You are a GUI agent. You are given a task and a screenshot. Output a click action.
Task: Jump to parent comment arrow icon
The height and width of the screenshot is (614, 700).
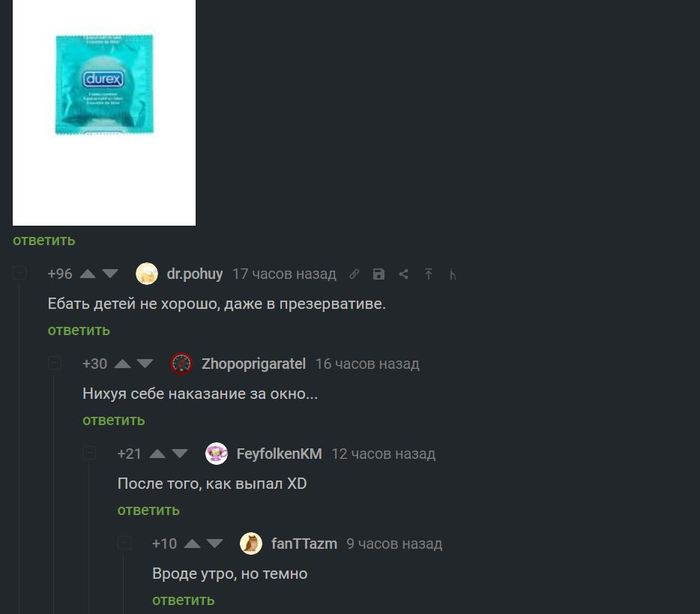(x=428, y=274)
